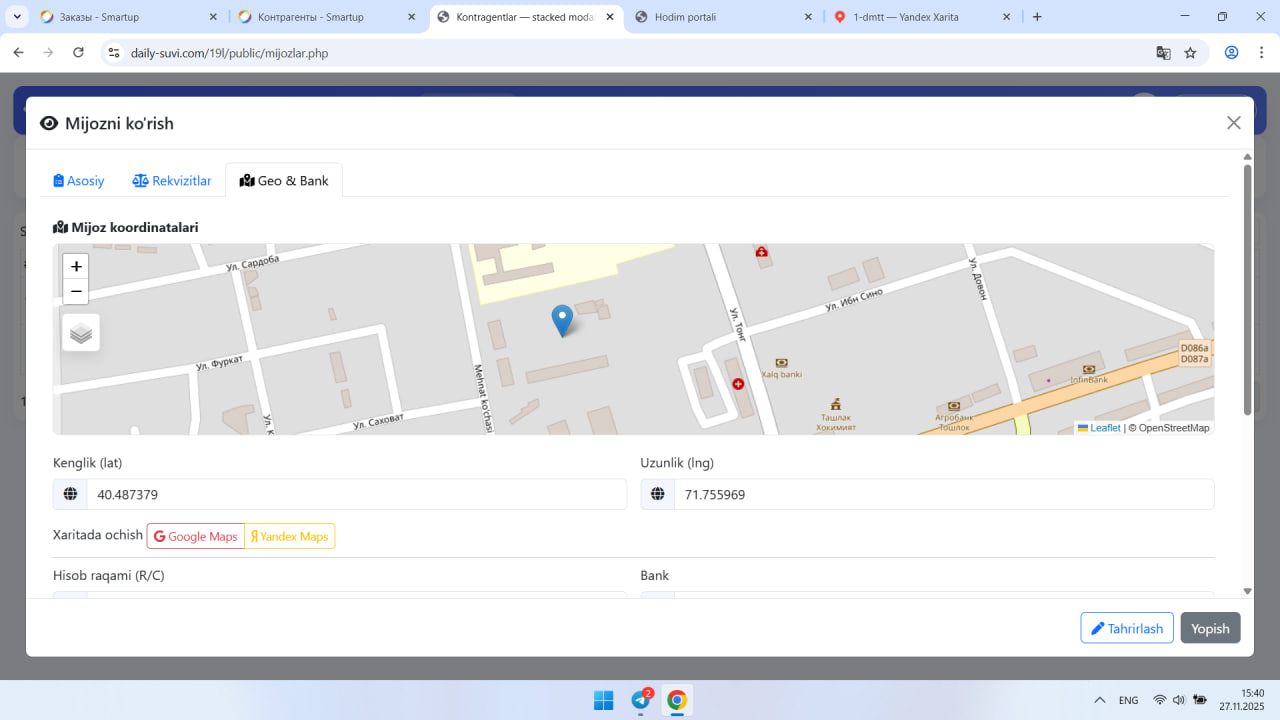
Task: Open Google Translate page icon
Action: pos(1163,53)
